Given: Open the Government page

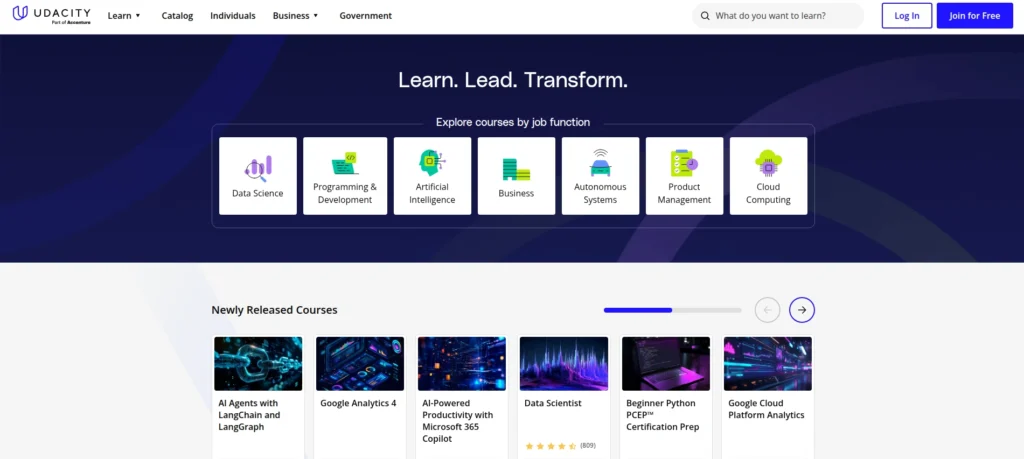Looking at the screenshot, I should (x=366, y=16).
